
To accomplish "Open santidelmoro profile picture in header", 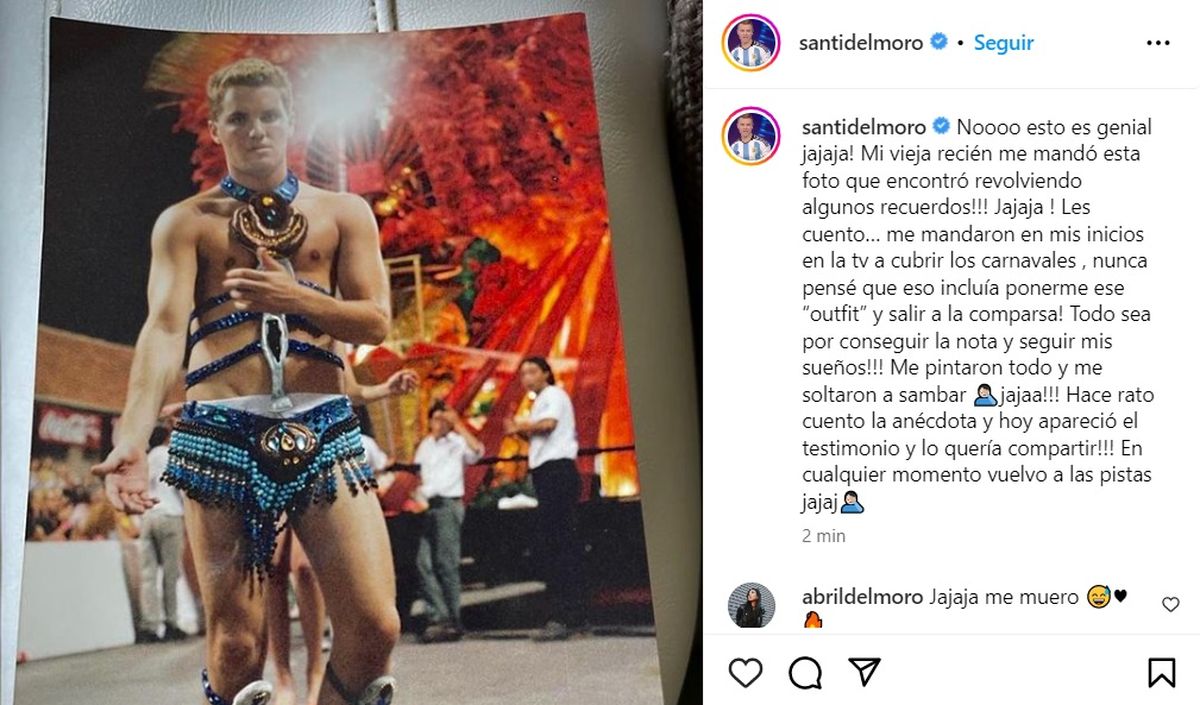I will pyautogui.click(x=750, y=43).
